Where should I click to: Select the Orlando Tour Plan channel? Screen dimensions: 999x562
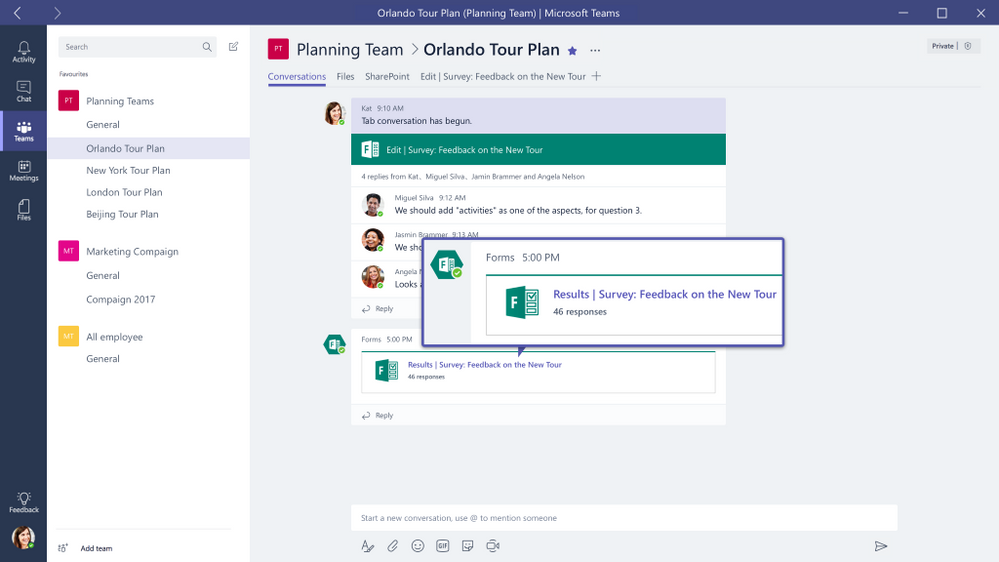click(x=148, y=148)
